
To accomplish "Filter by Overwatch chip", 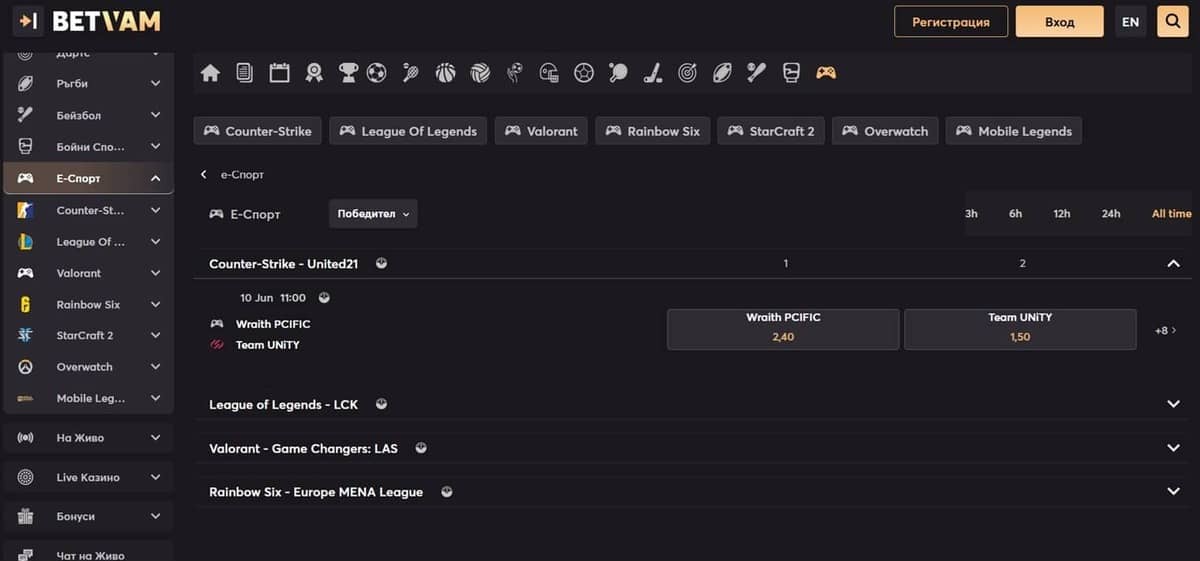I will (x=886, y=131).
